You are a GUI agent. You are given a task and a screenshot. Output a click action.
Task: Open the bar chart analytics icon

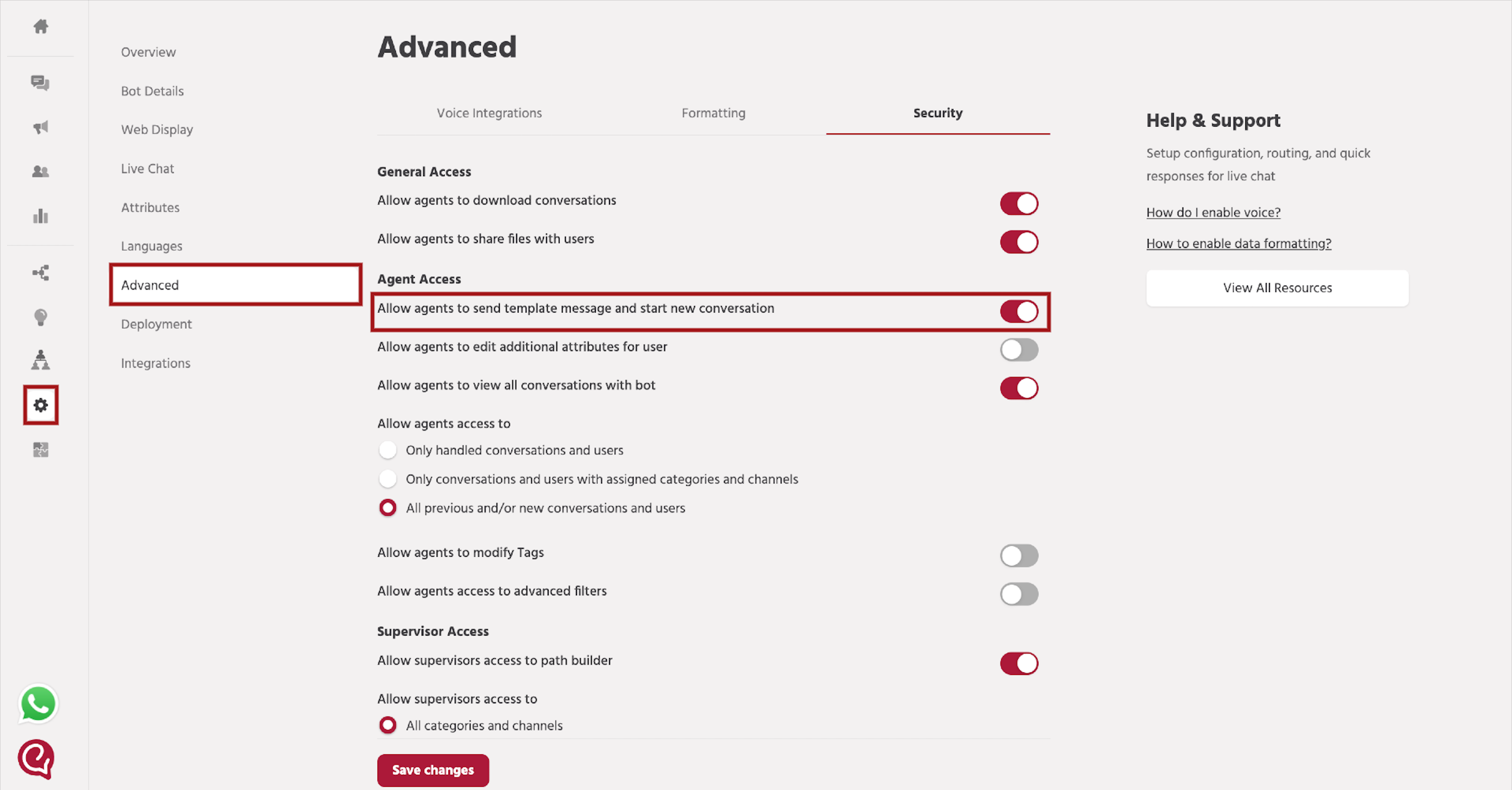[40, 216]
